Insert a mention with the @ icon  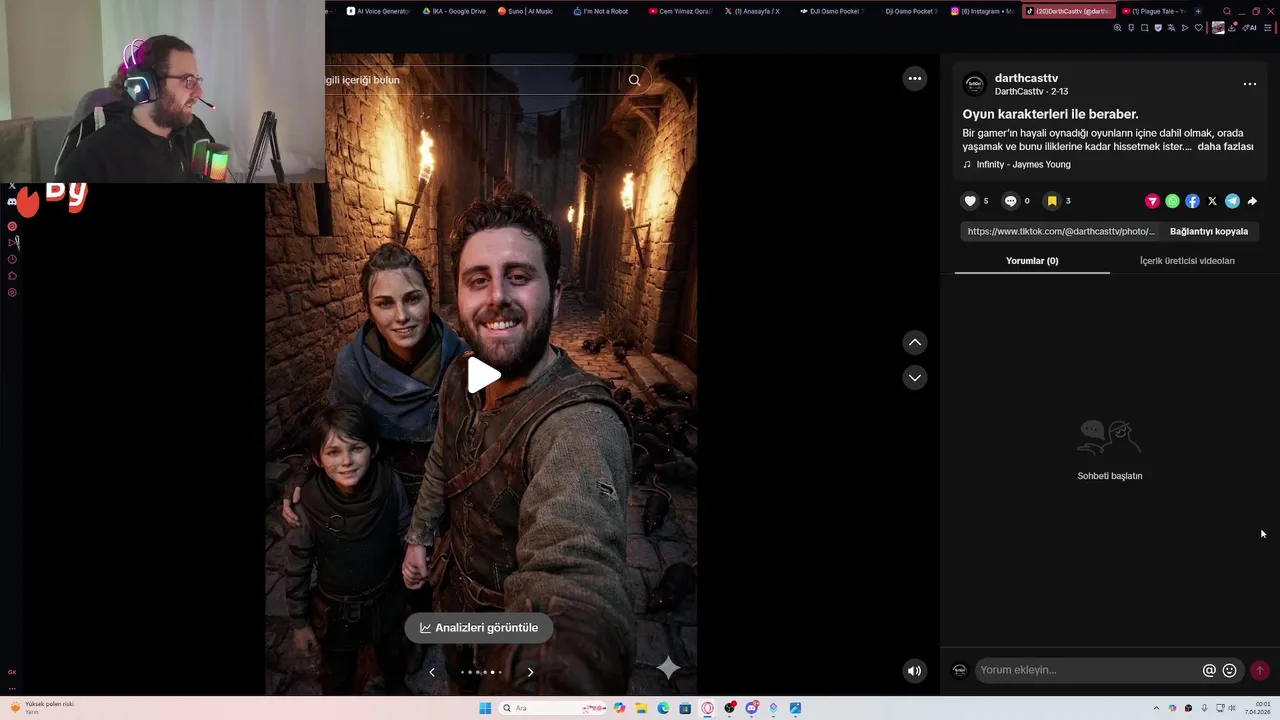click(1209, 671)
